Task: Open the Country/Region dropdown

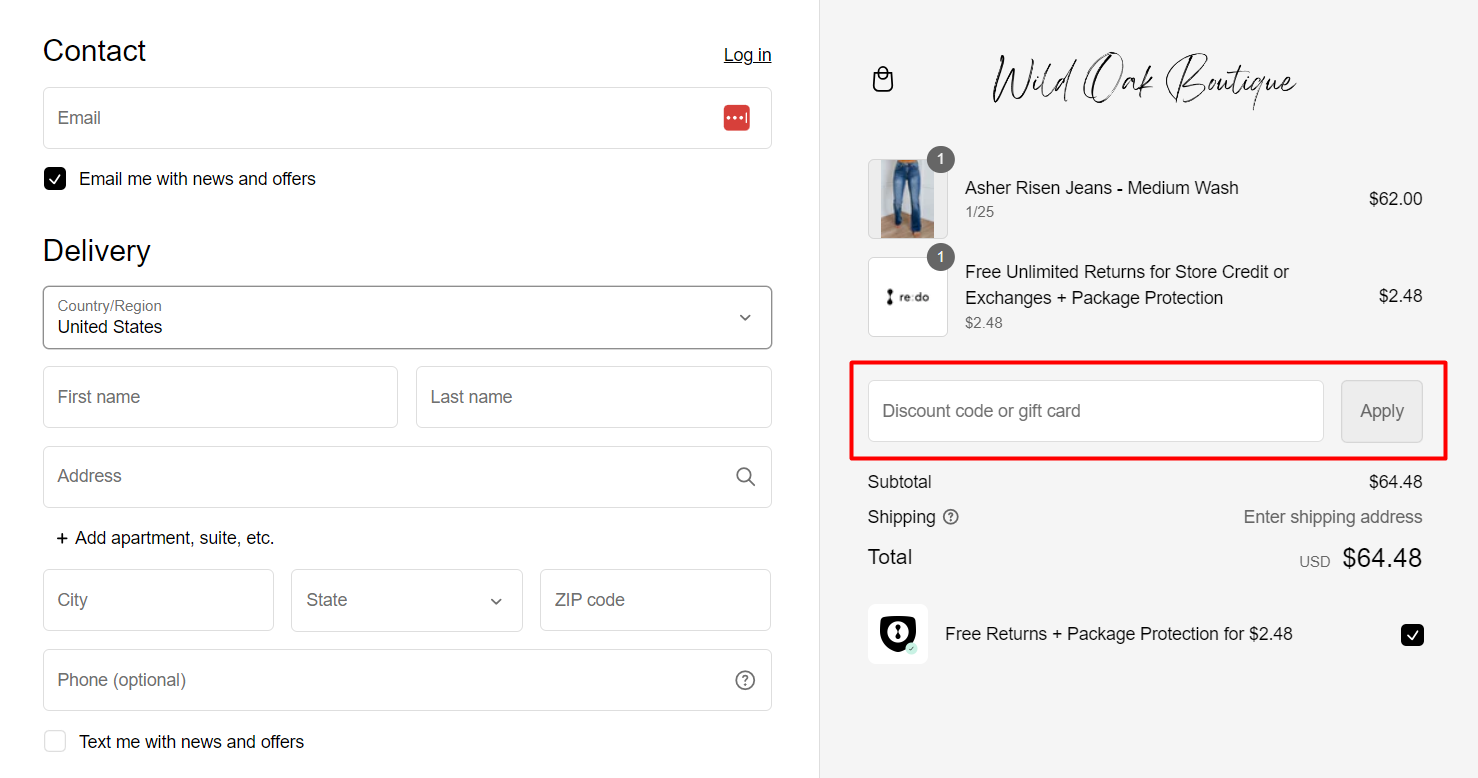Action: 407,317
